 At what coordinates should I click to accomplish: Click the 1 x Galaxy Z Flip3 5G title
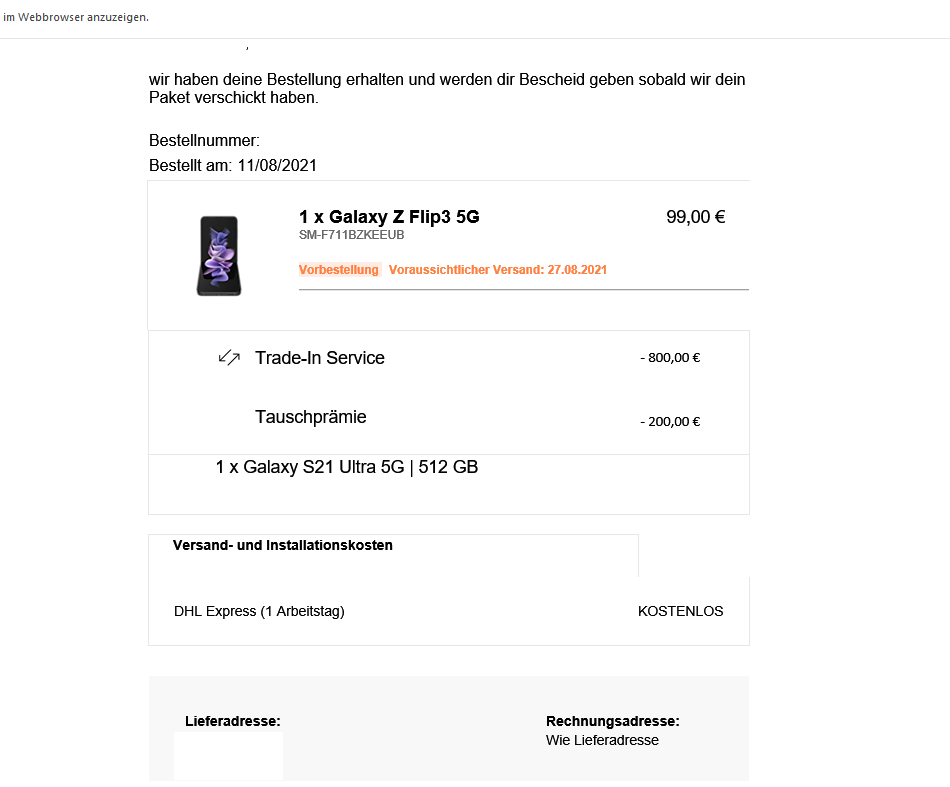click(389, 217)
